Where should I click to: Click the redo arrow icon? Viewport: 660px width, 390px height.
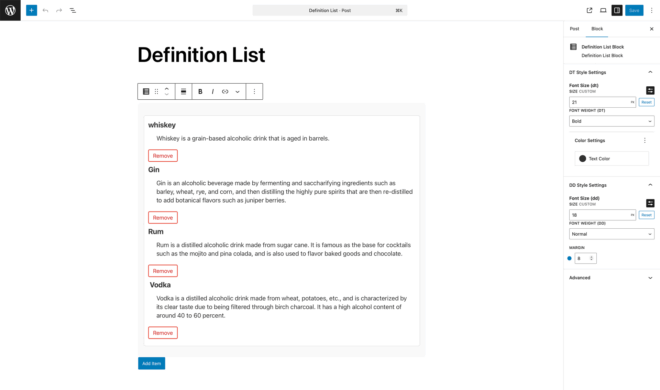(59, 10)
